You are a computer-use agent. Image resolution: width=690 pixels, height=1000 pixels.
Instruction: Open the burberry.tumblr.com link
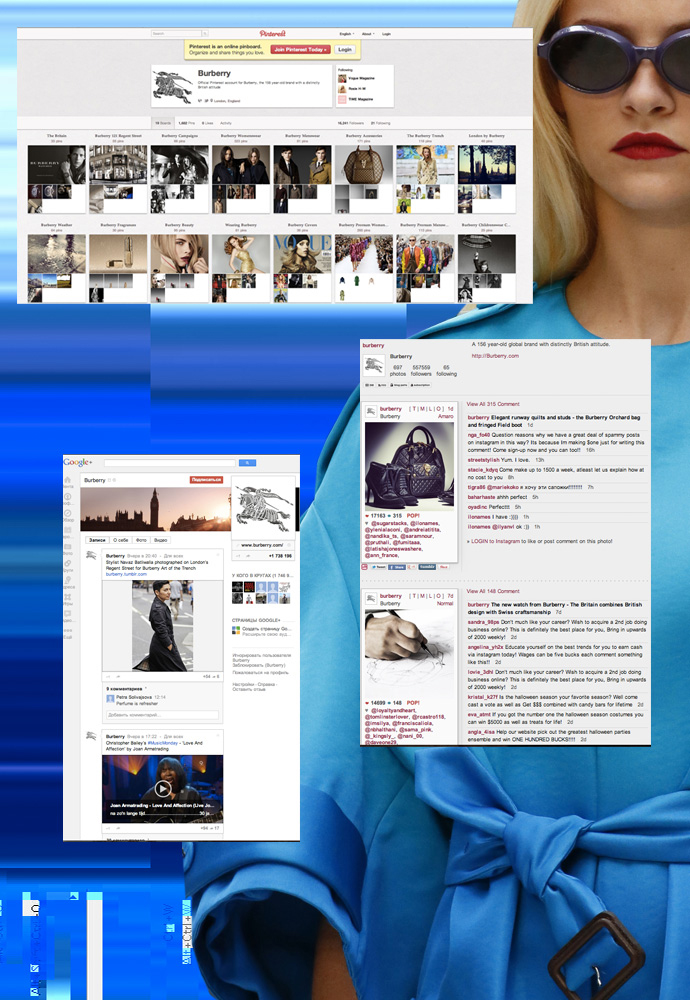[126, 574]
